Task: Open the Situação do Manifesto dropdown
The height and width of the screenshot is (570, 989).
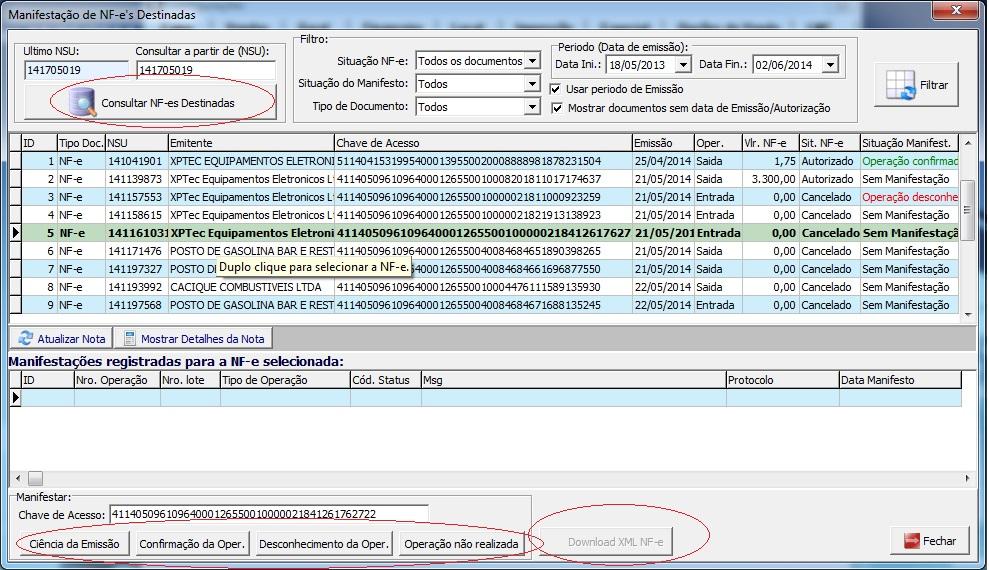Action: [x=533, y=84]
